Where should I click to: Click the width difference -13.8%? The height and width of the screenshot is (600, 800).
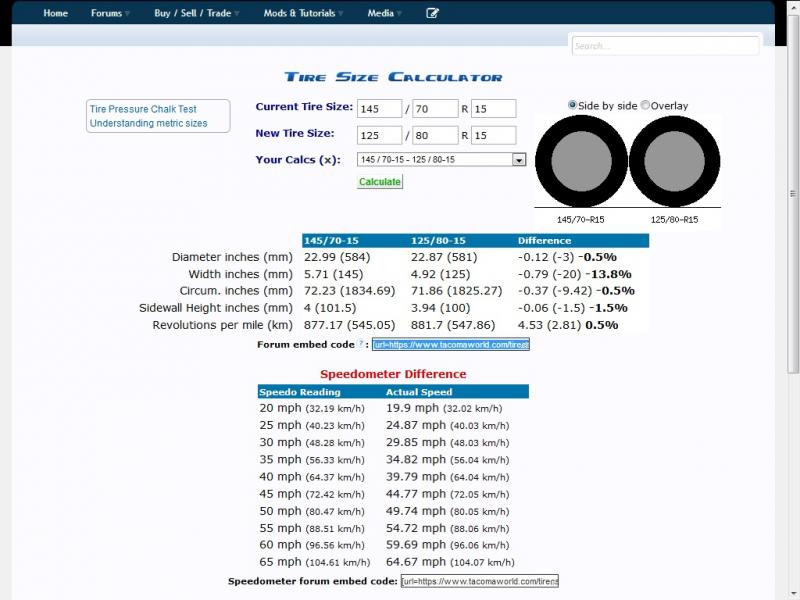(x=608, y=274)
